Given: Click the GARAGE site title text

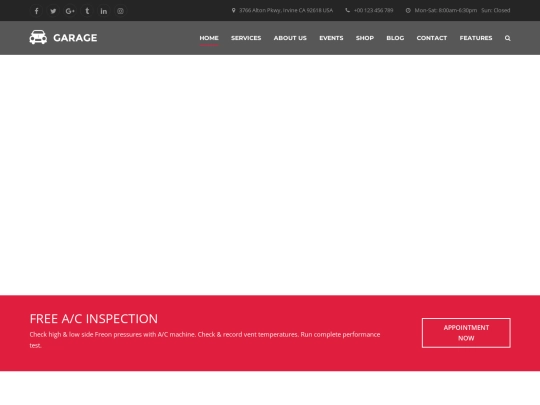Looking at the screenshot, I should 75,38.
